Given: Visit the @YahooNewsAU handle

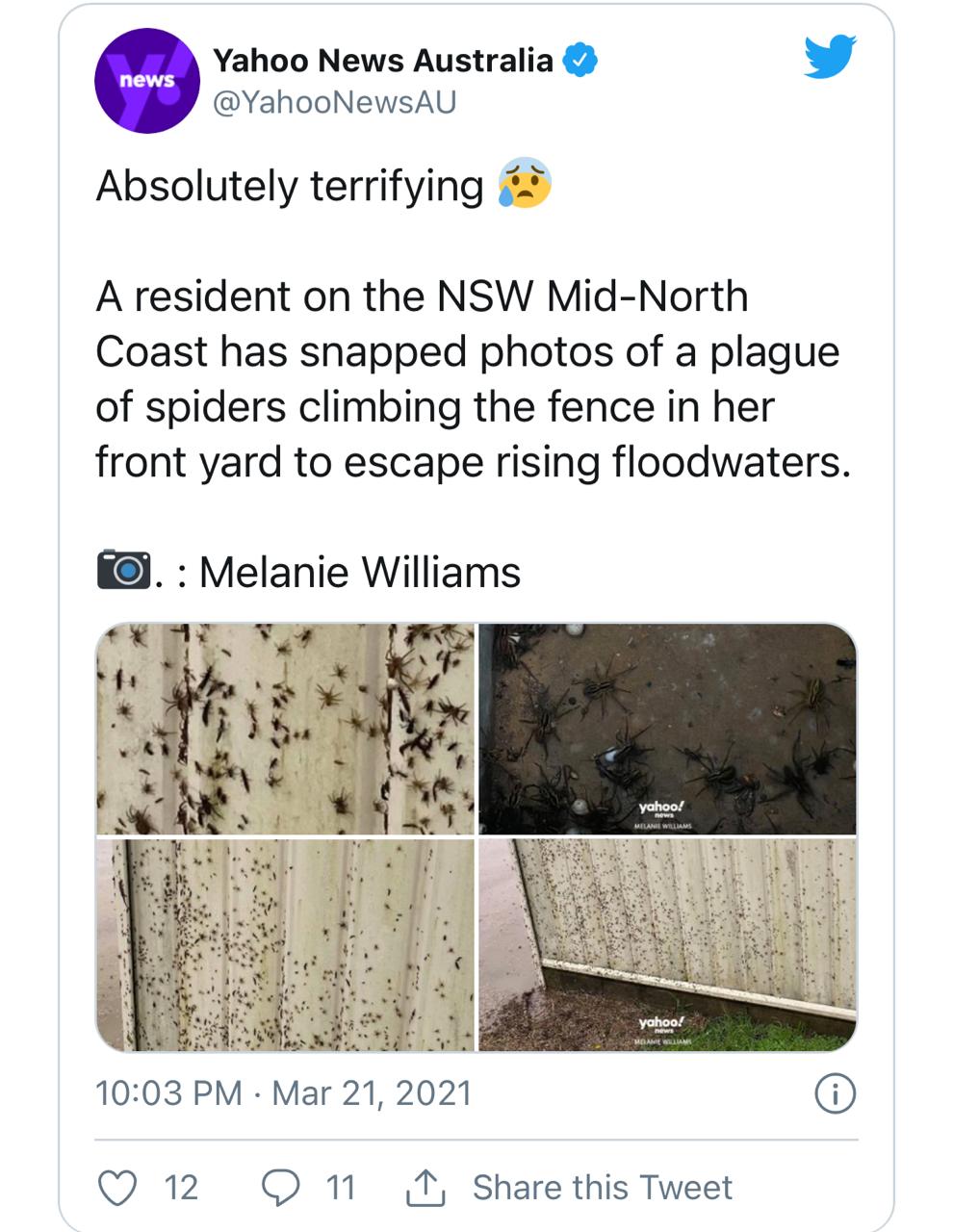Looking at the screenshot, I should 334,102.
